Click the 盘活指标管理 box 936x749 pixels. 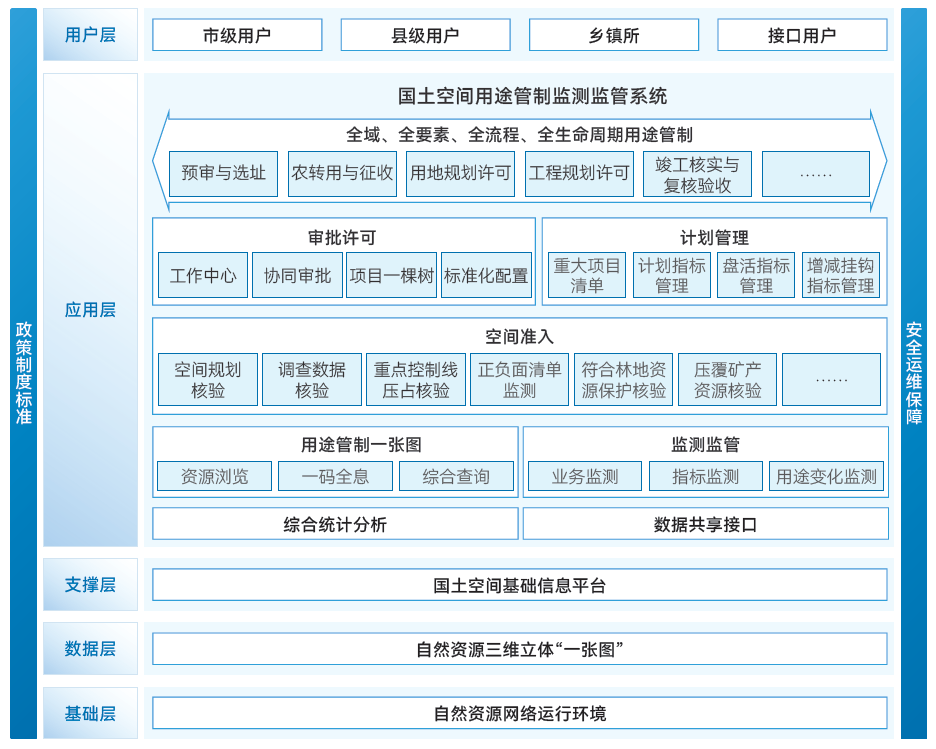click(756, 275)
